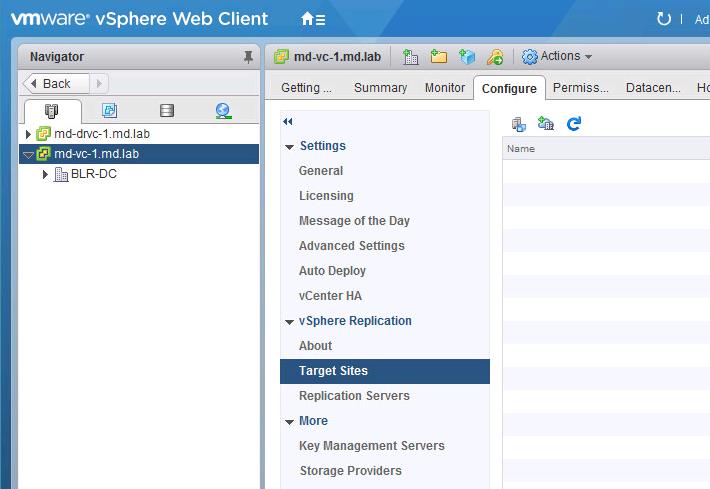Switch to the Monitor tab

[445, 88]
